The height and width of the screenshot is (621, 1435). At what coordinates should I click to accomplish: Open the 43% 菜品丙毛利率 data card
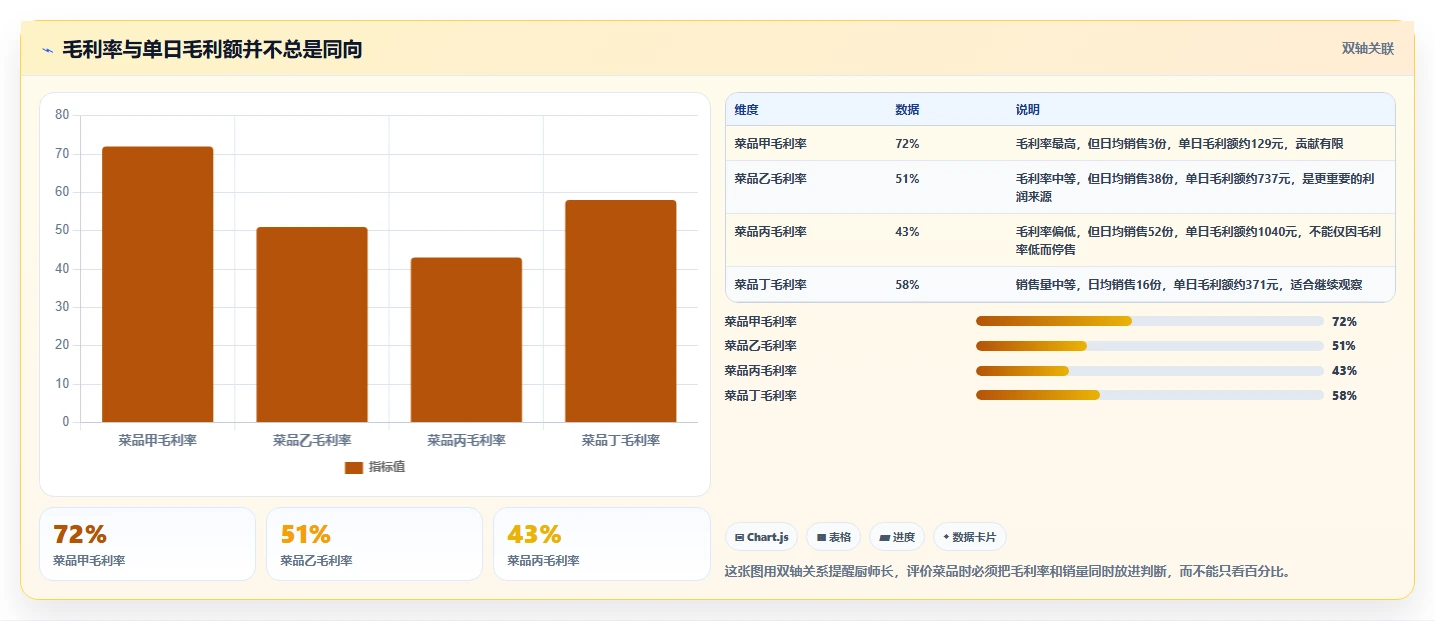tap(601, 544)
